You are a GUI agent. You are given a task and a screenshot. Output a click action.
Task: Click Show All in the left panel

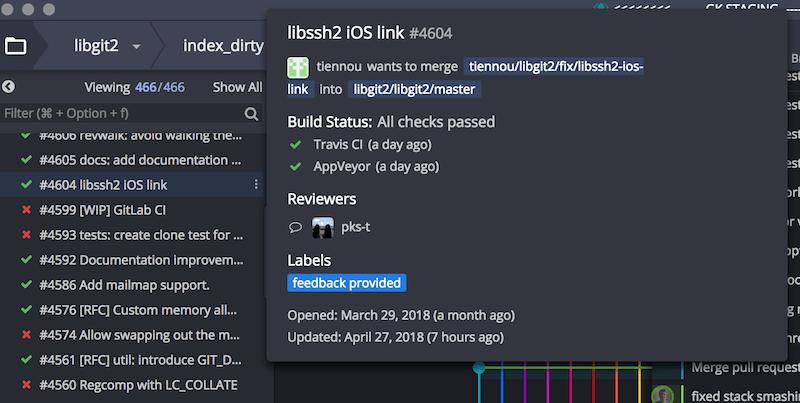click(237, 87)
